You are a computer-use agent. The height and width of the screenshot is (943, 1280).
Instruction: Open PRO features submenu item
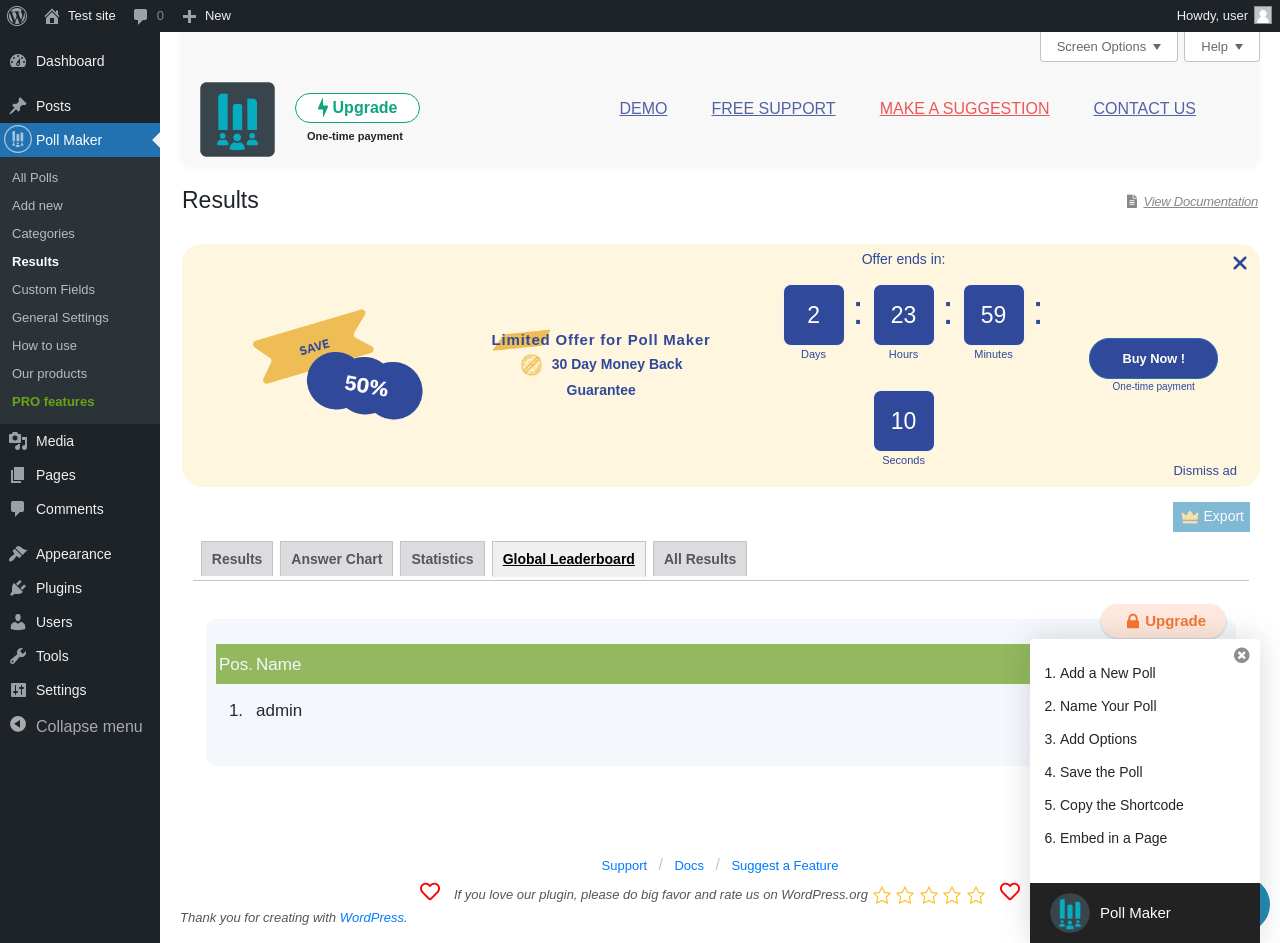[x=80, y=402]
